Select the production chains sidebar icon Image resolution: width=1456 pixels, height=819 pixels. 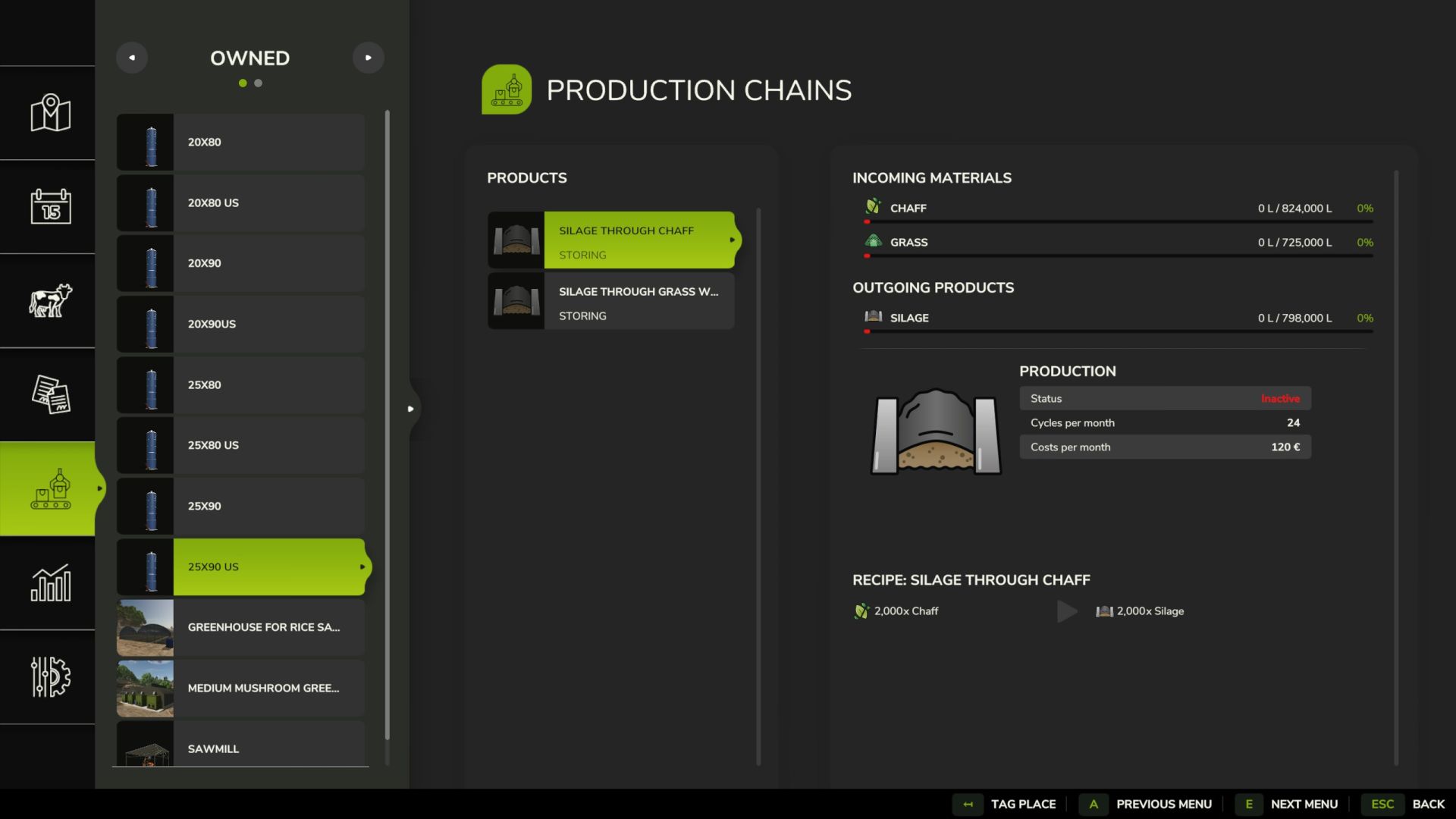(50, 489)
